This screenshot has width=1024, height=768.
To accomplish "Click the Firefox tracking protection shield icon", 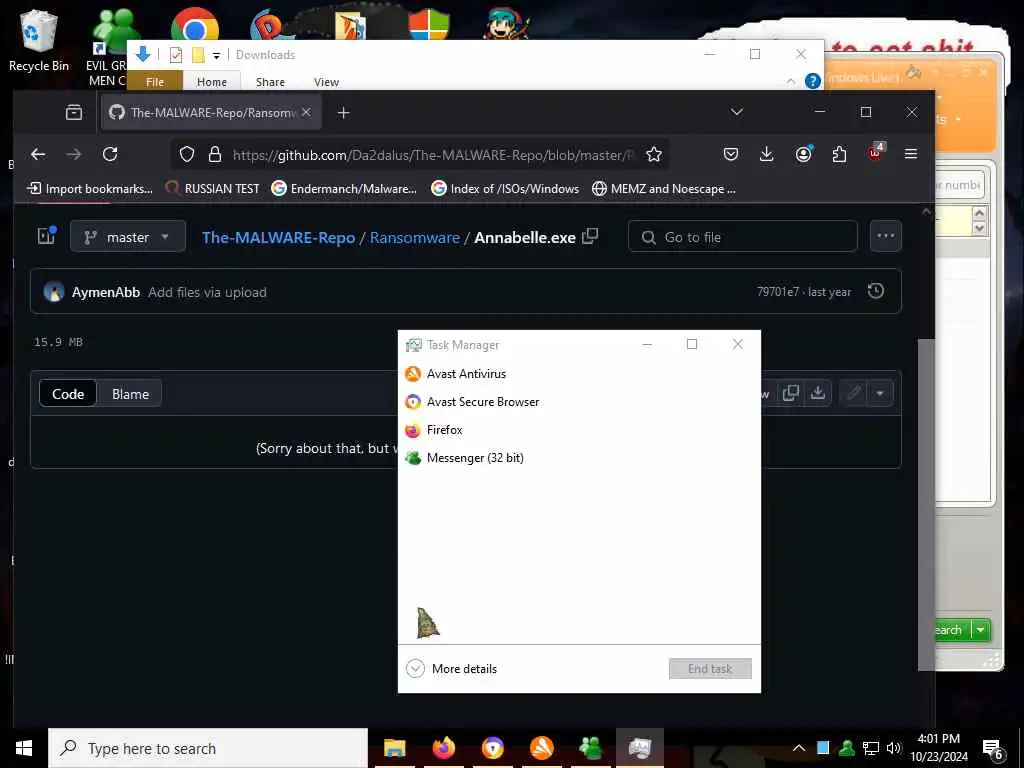I will click(187, 154).
